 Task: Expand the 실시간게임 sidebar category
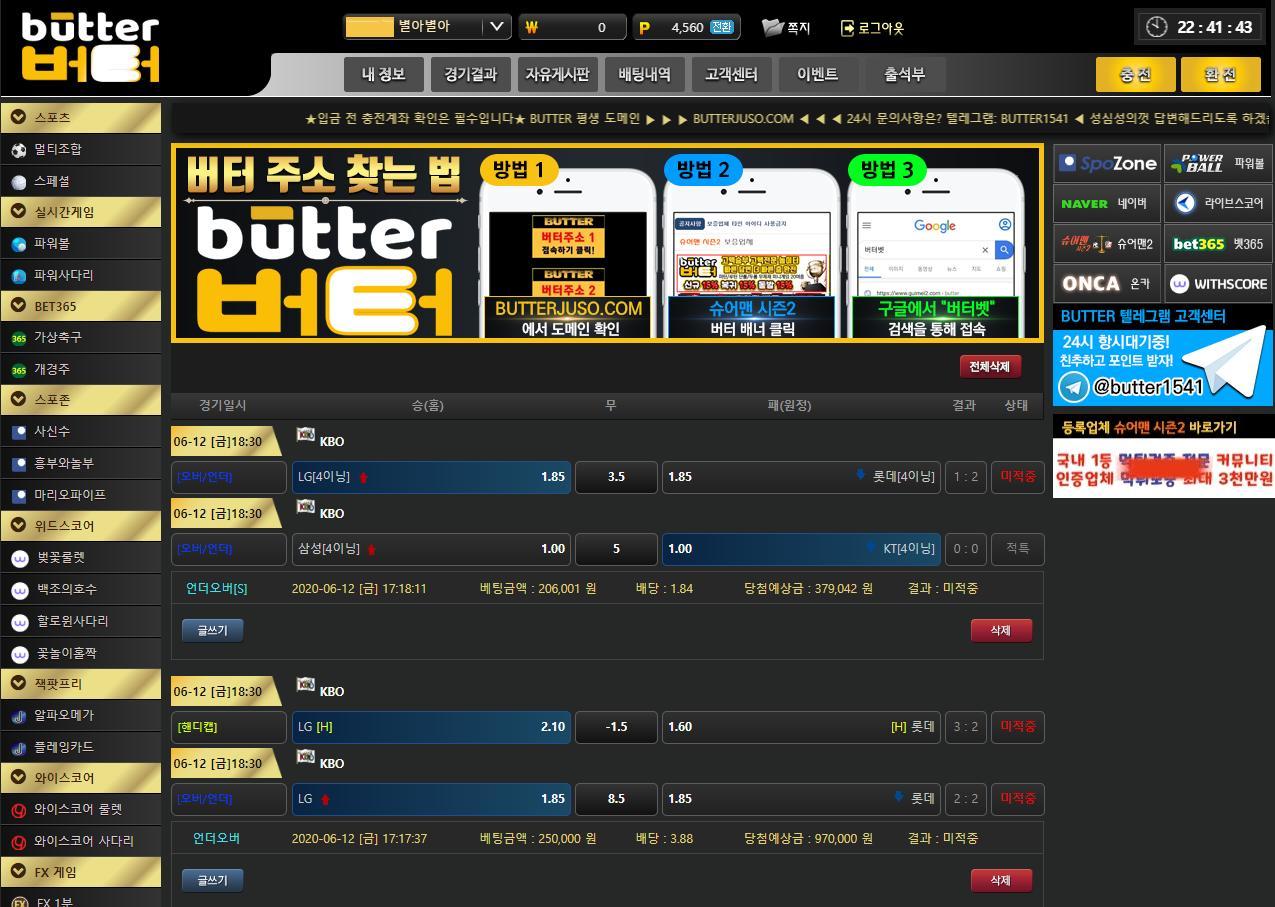18,212
